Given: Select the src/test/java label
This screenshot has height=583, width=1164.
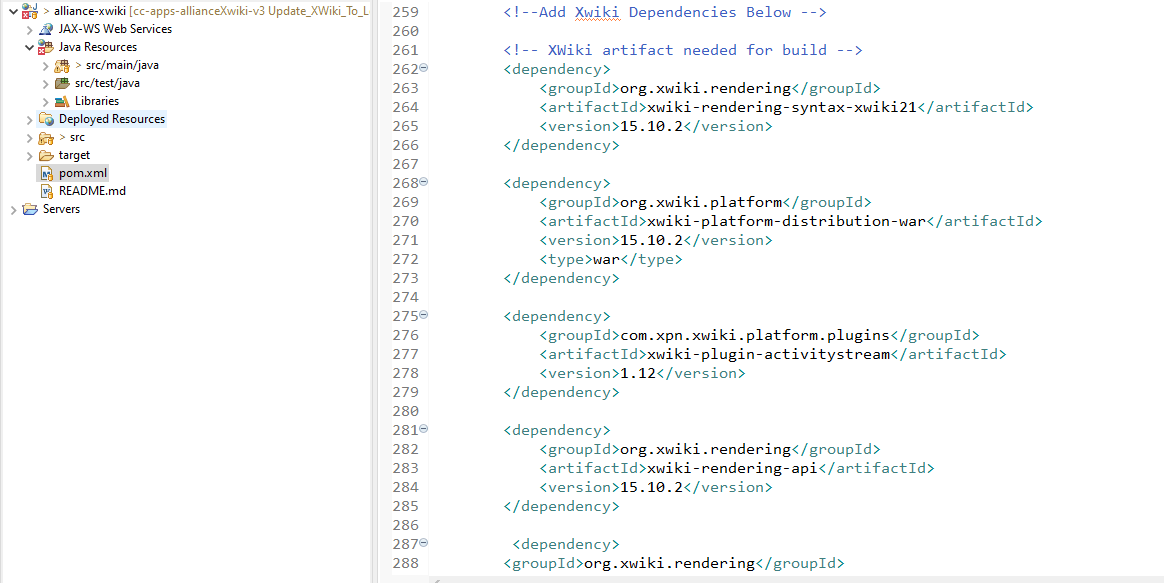Looking at the screenshot, I should coord(108,83).
